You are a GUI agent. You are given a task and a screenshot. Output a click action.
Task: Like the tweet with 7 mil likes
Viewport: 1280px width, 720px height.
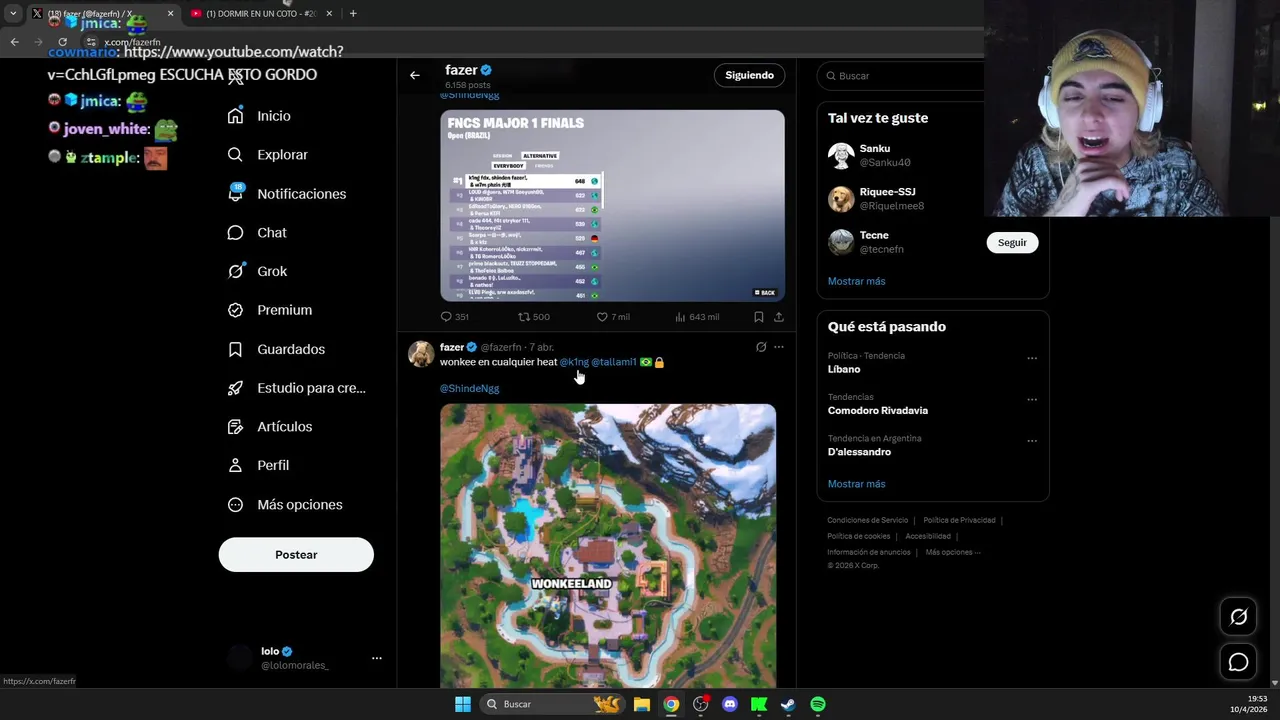(613, 317)
